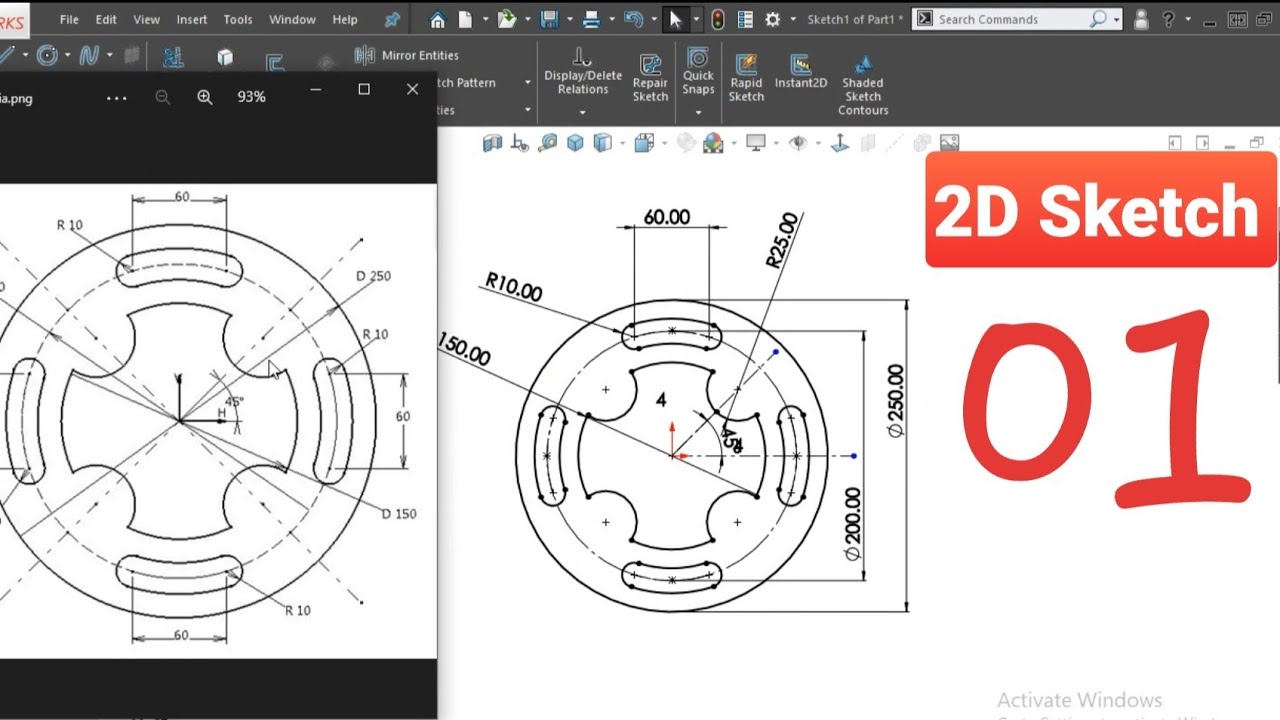Open the Insert menu
The width and height of the screenshot is (1280, 720).
[x=192, y=19]
